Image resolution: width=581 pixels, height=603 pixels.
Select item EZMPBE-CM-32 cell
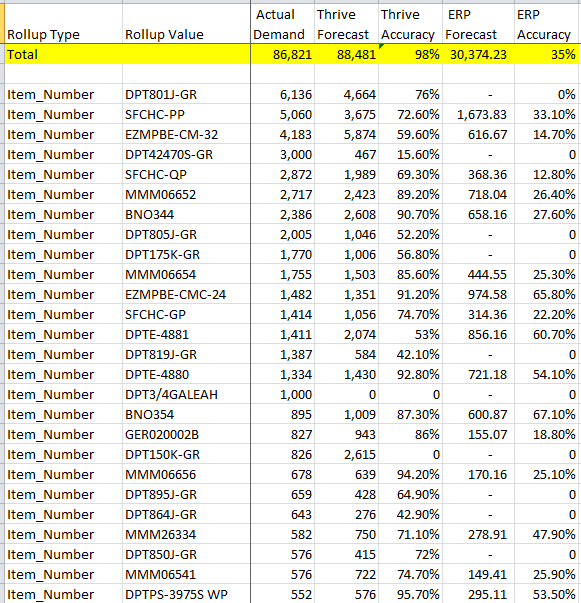coord(186,134)
